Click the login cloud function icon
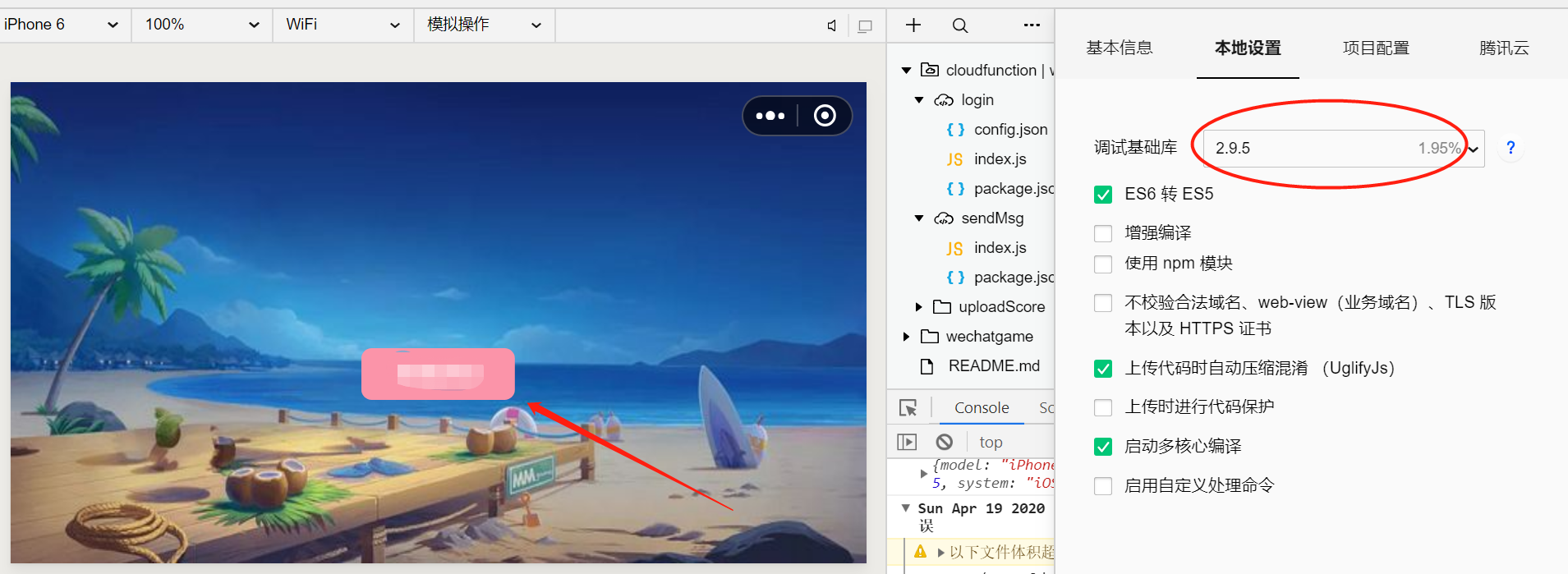 click(x=944, y=100)
